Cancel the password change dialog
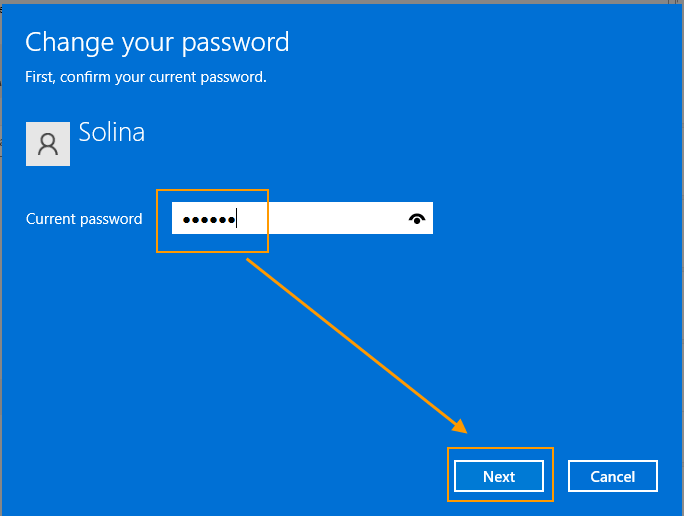 [x=612, y=476]
